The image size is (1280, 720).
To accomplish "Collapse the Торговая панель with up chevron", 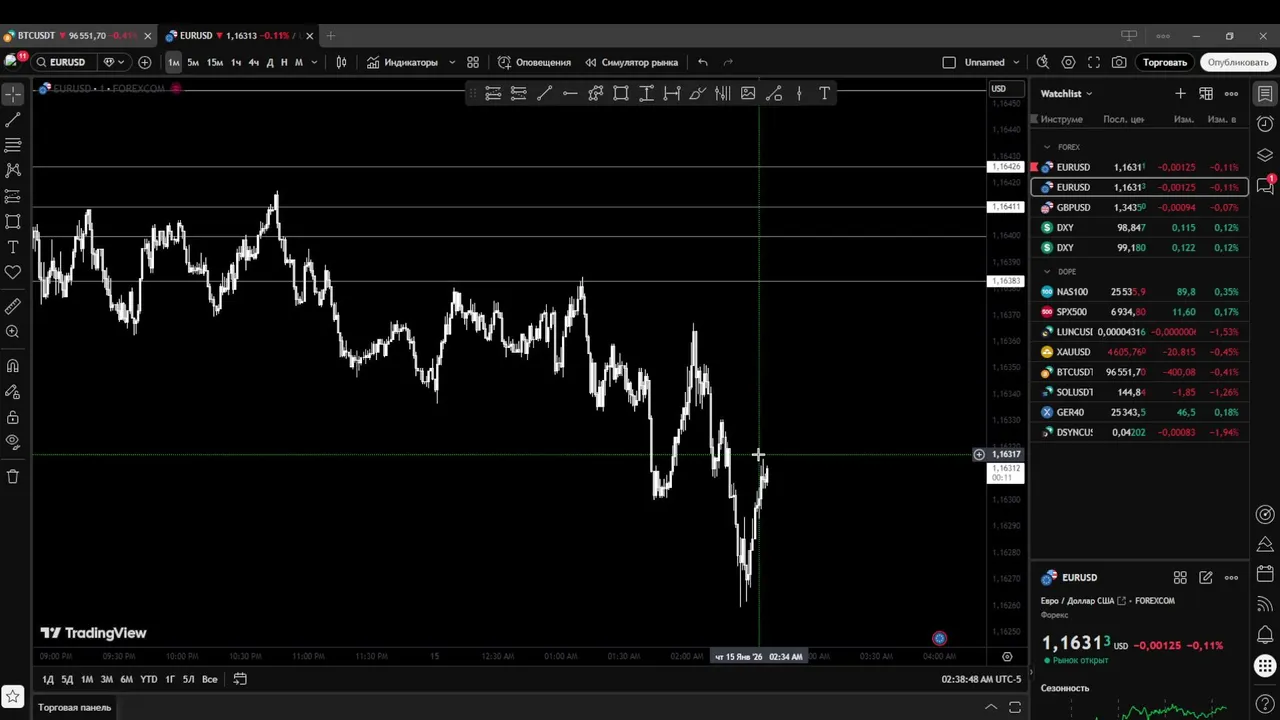I will coord(991,707).
